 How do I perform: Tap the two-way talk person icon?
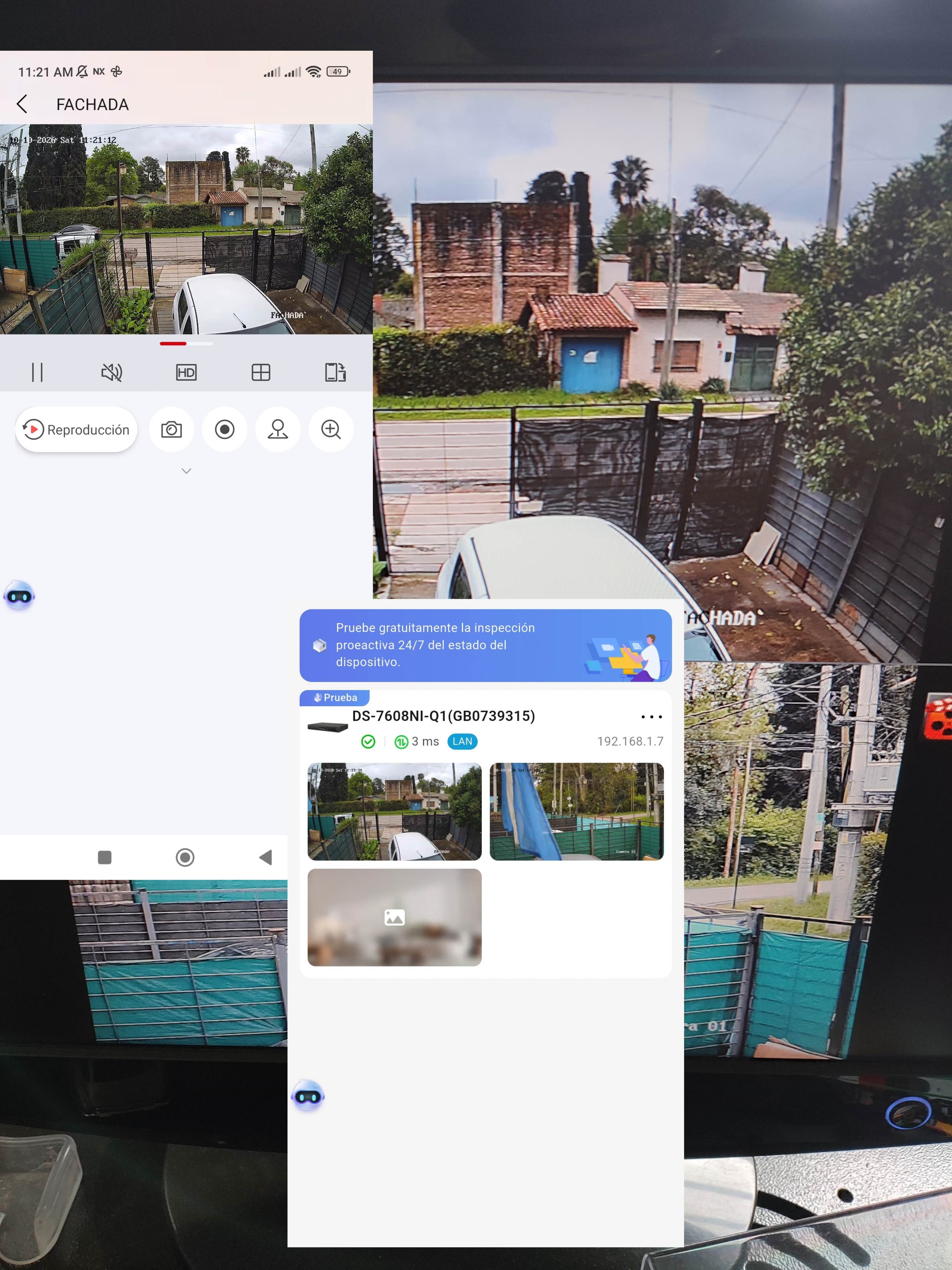point(278,430)
